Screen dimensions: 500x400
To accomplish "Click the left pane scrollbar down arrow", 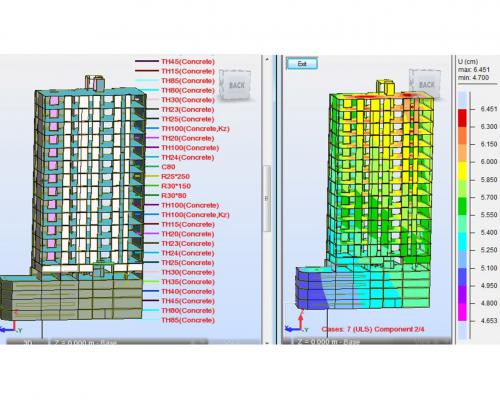I will pos(267,342).
